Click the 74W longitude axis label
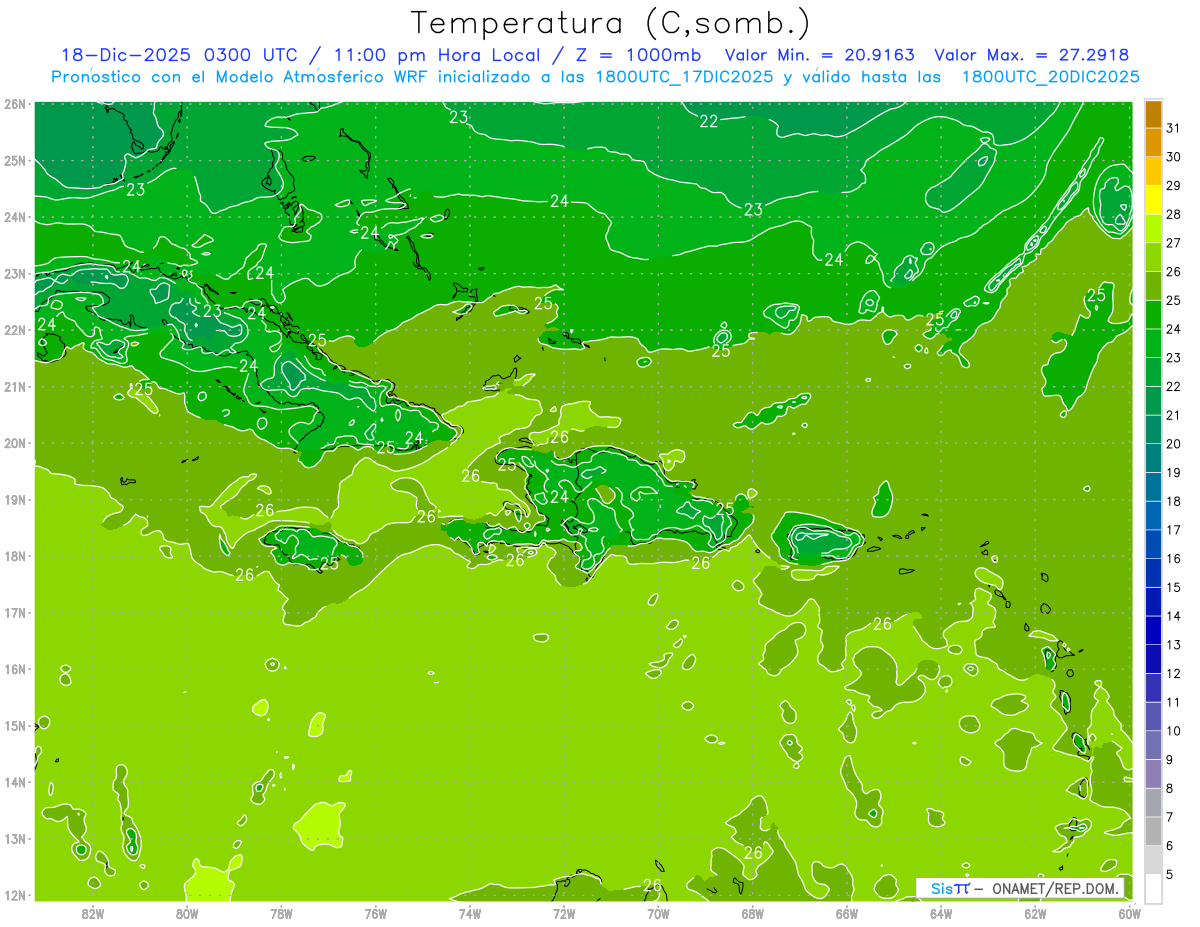 point(469,913)
